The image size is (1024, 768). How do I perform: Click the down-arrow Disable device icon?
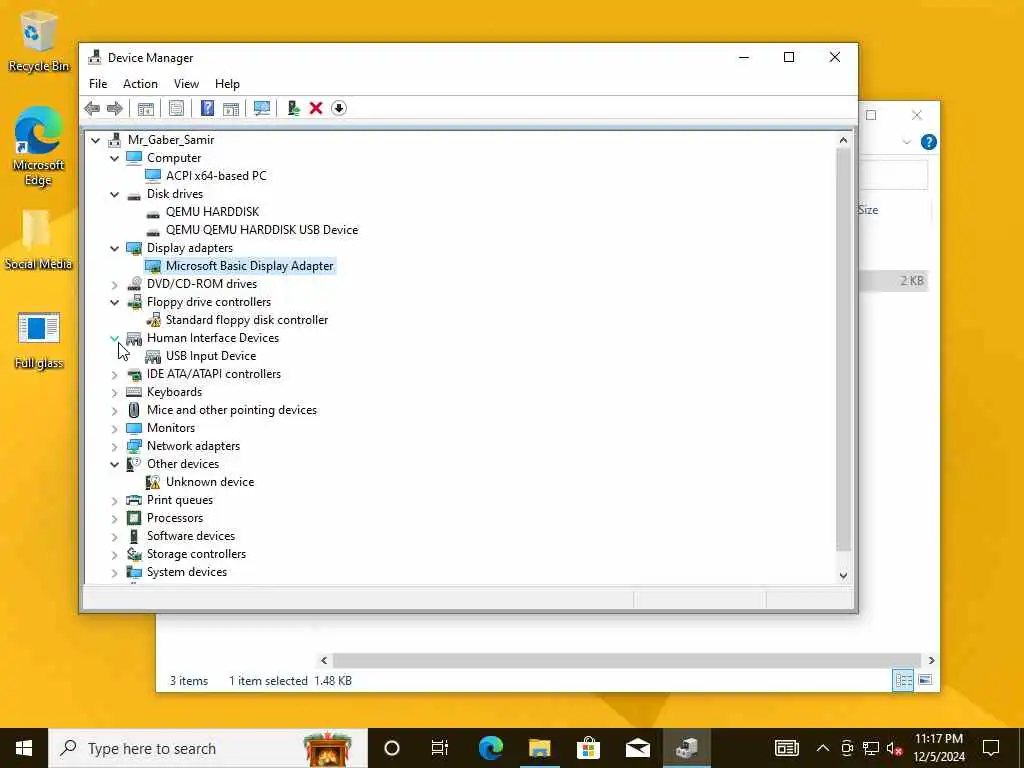[x=339, y=108]
